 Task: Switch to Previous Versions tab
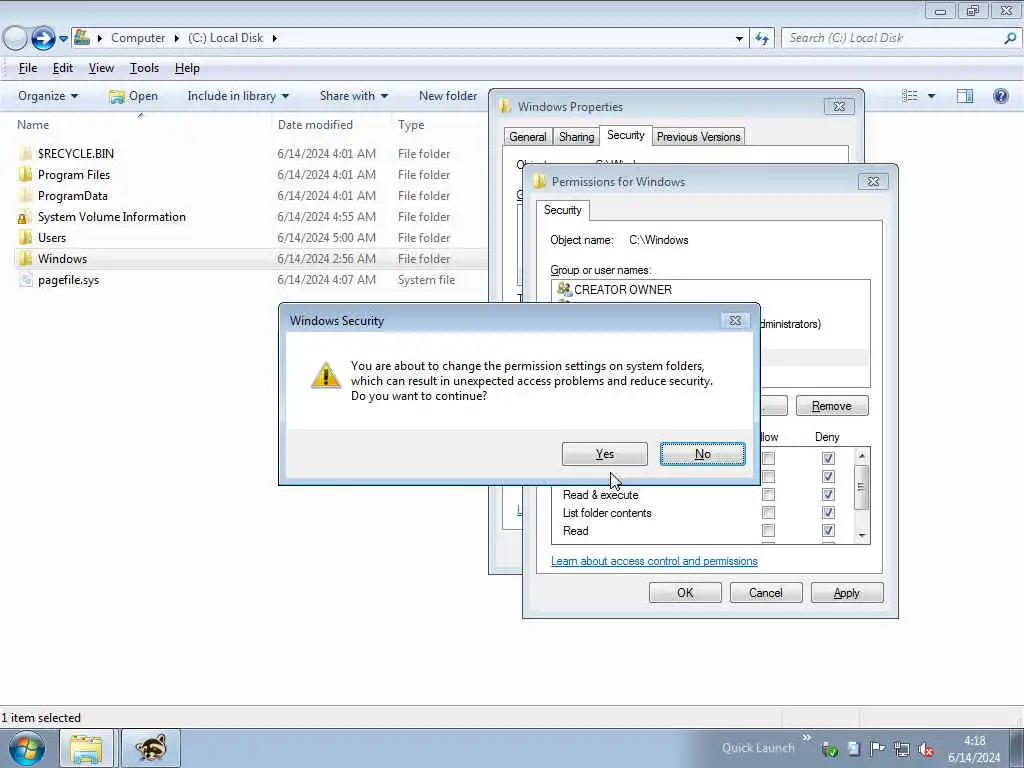click(698, 136)
